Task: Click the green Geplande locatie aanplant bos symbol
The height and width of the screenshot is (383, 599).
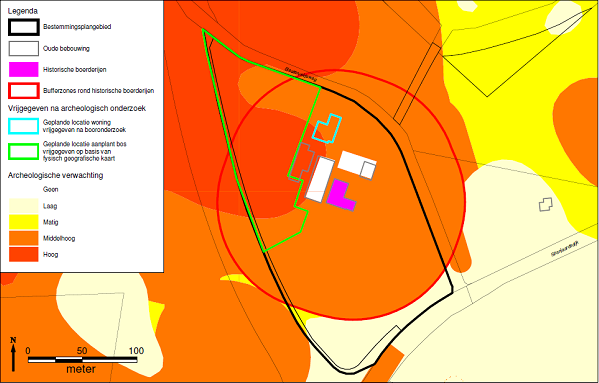Action: [x=24, y=151]
